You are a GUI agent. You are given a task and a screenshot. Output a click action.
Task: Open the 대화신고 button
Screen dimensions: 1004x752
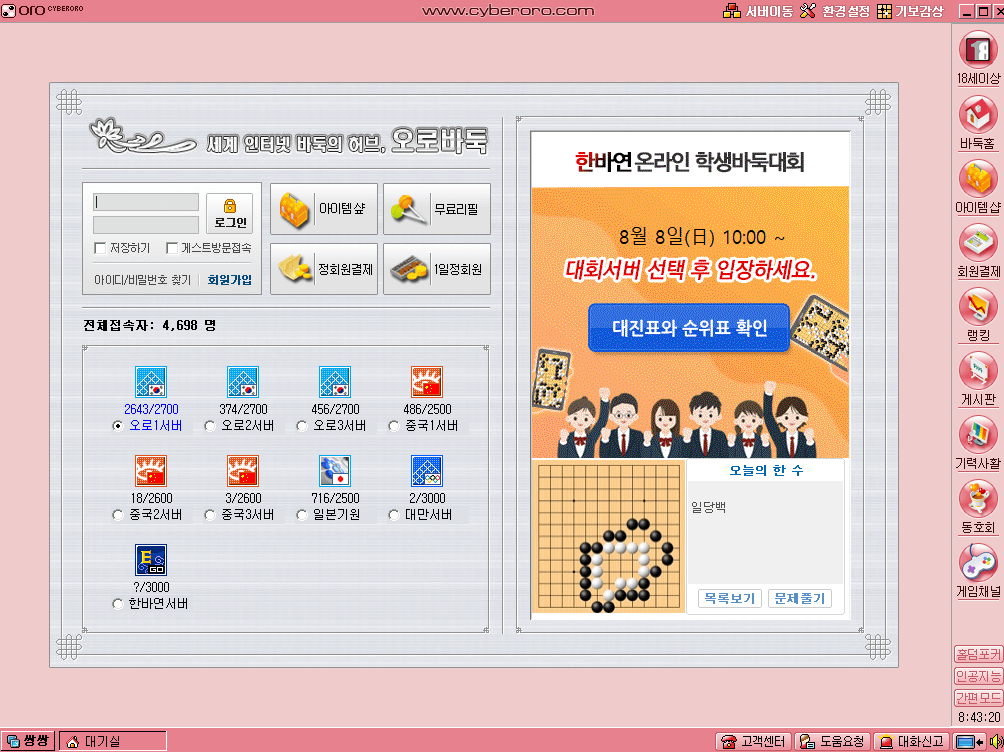pyautogui.click(x=912, y=741)
